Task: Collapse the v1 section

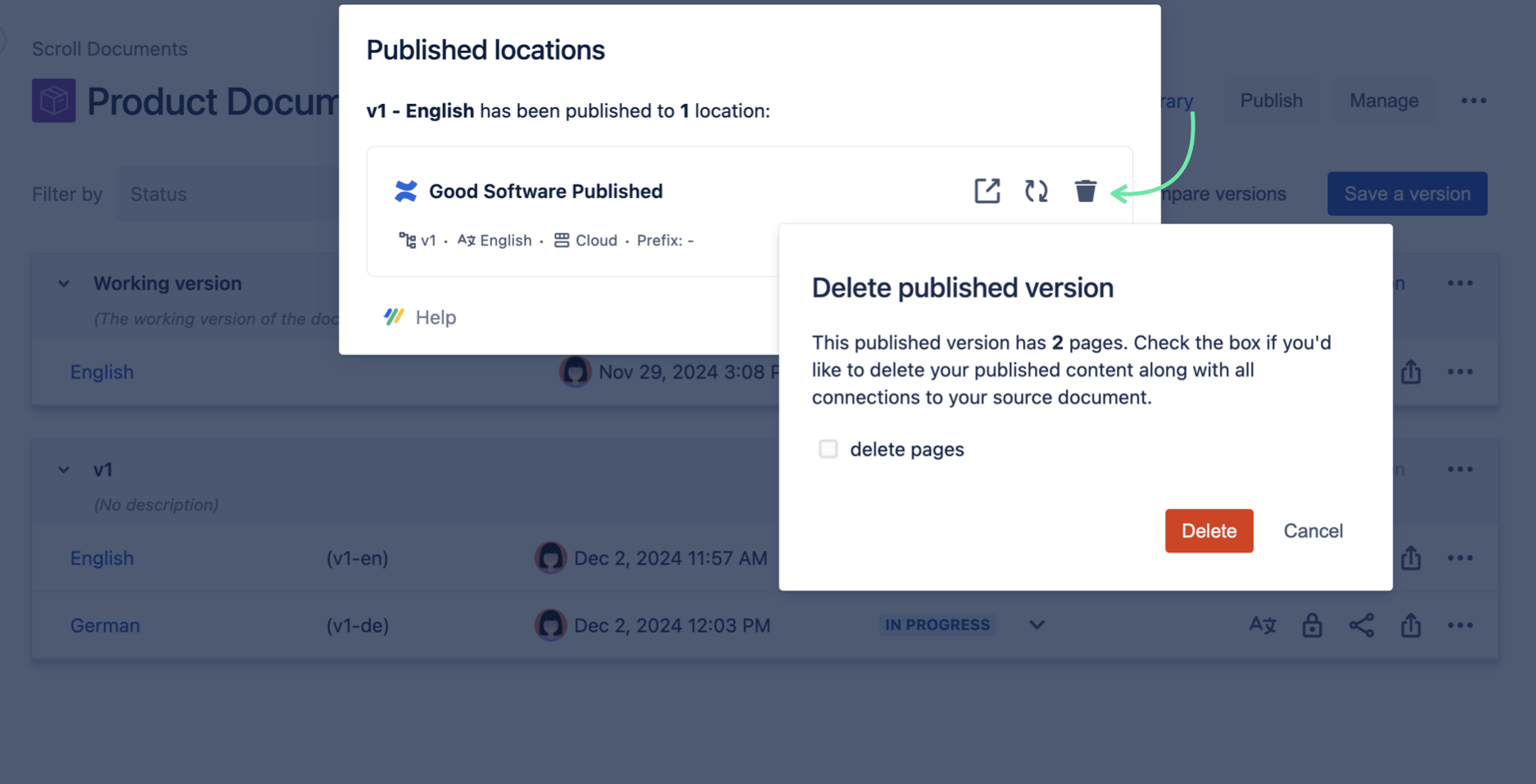Action: click(63, 469)
